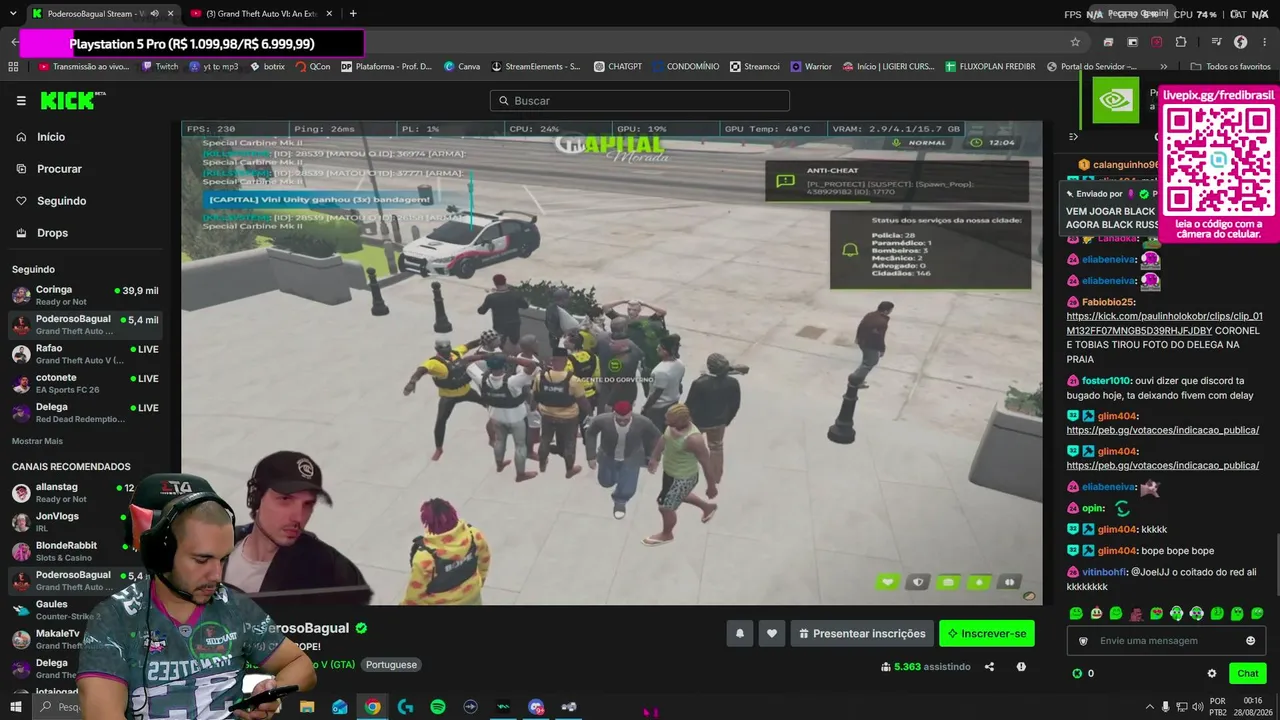Open Seguindo in the sidebar
The width and height of the screenshot is (1280, 720).
(x=62, y=201)
